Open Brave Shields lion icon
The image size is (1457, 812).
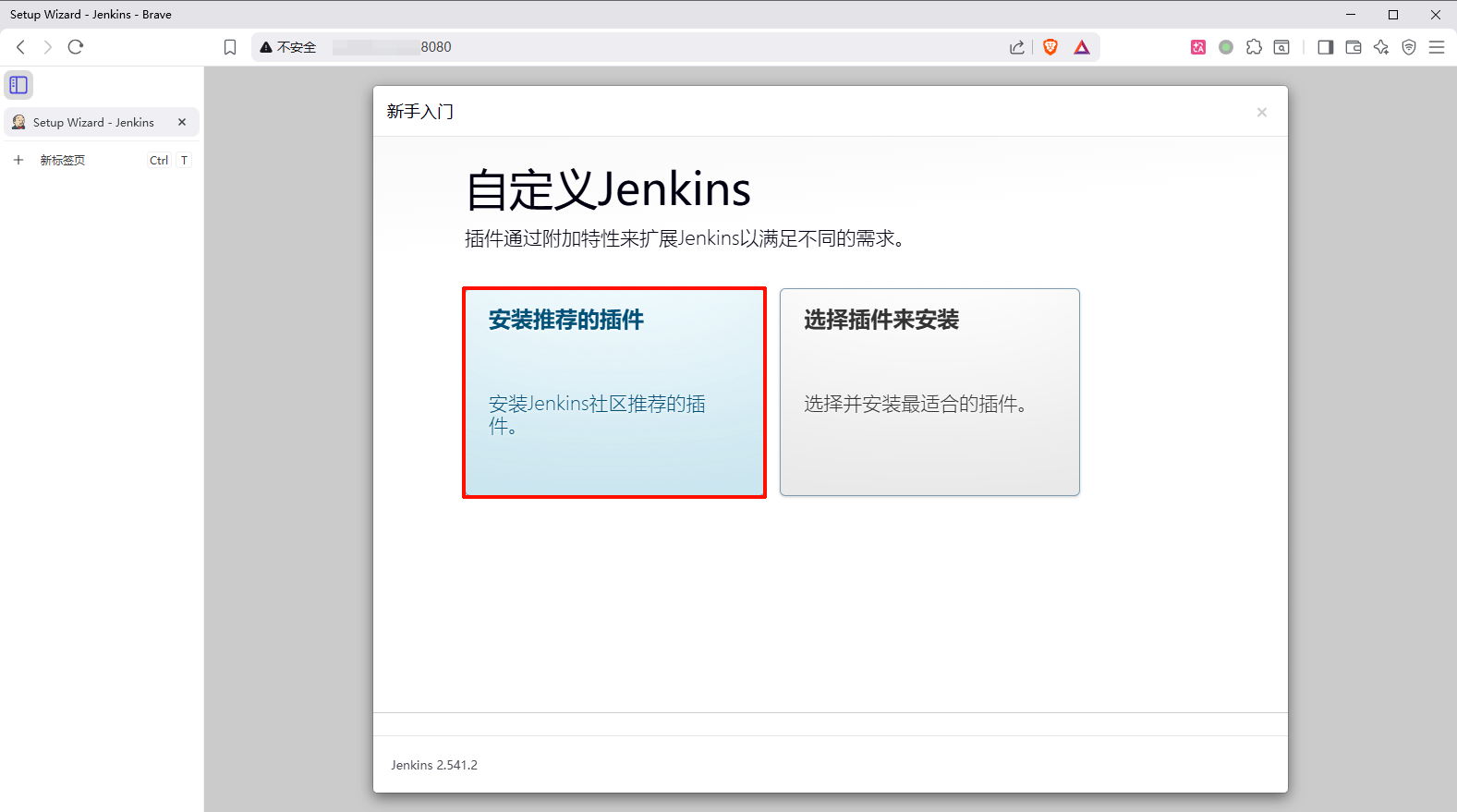pos(1050,47)
